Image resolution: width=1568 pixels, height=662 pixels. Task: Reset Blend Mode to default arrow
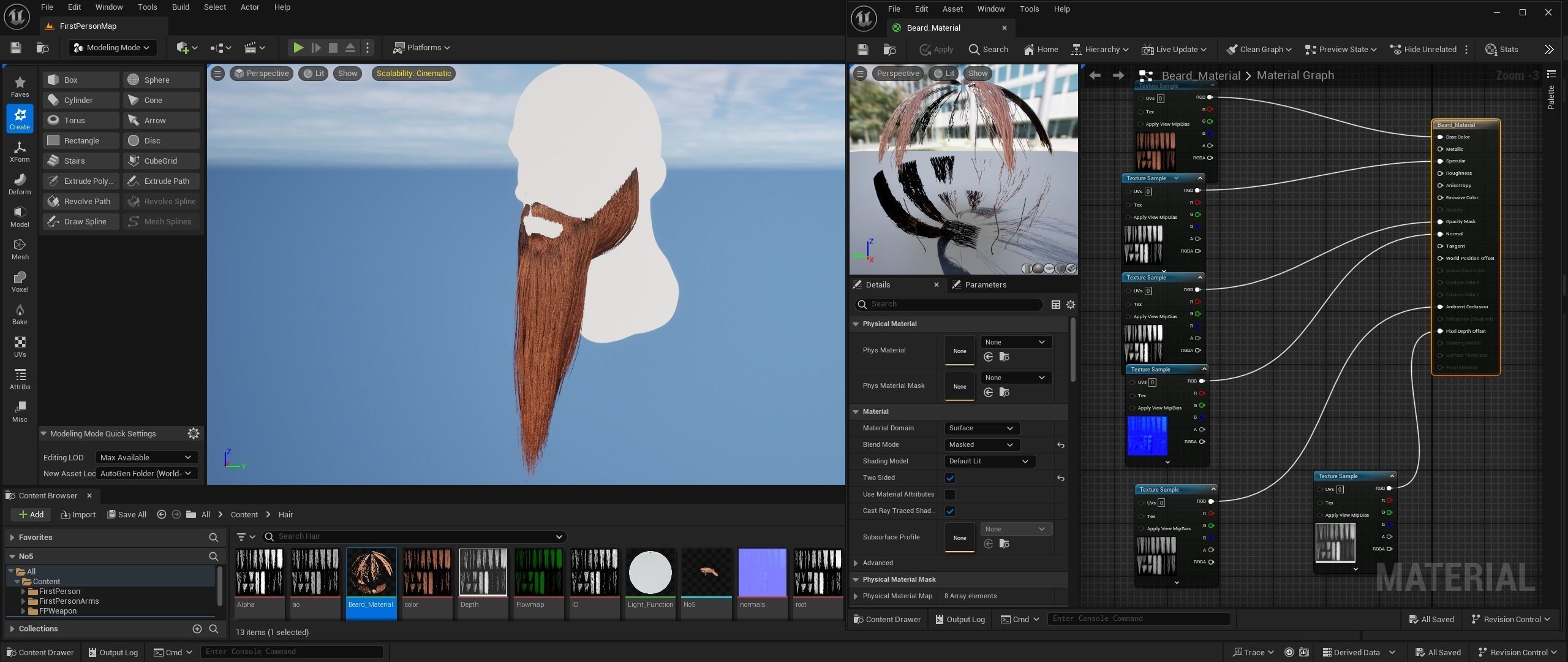1061,445
